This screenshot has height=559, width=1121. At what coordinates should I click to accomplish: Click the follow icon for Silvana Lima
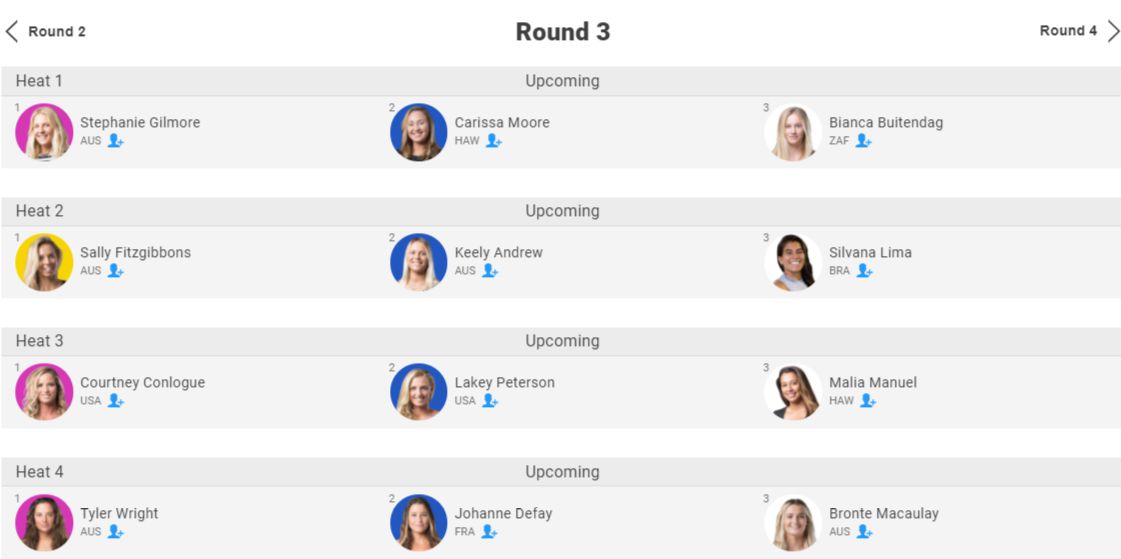point(864,271)
